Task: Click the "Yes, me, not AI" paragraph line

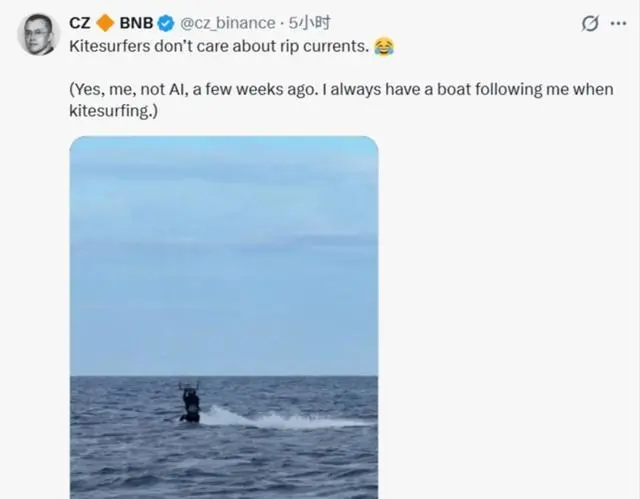Action: (x=341, y=89)
